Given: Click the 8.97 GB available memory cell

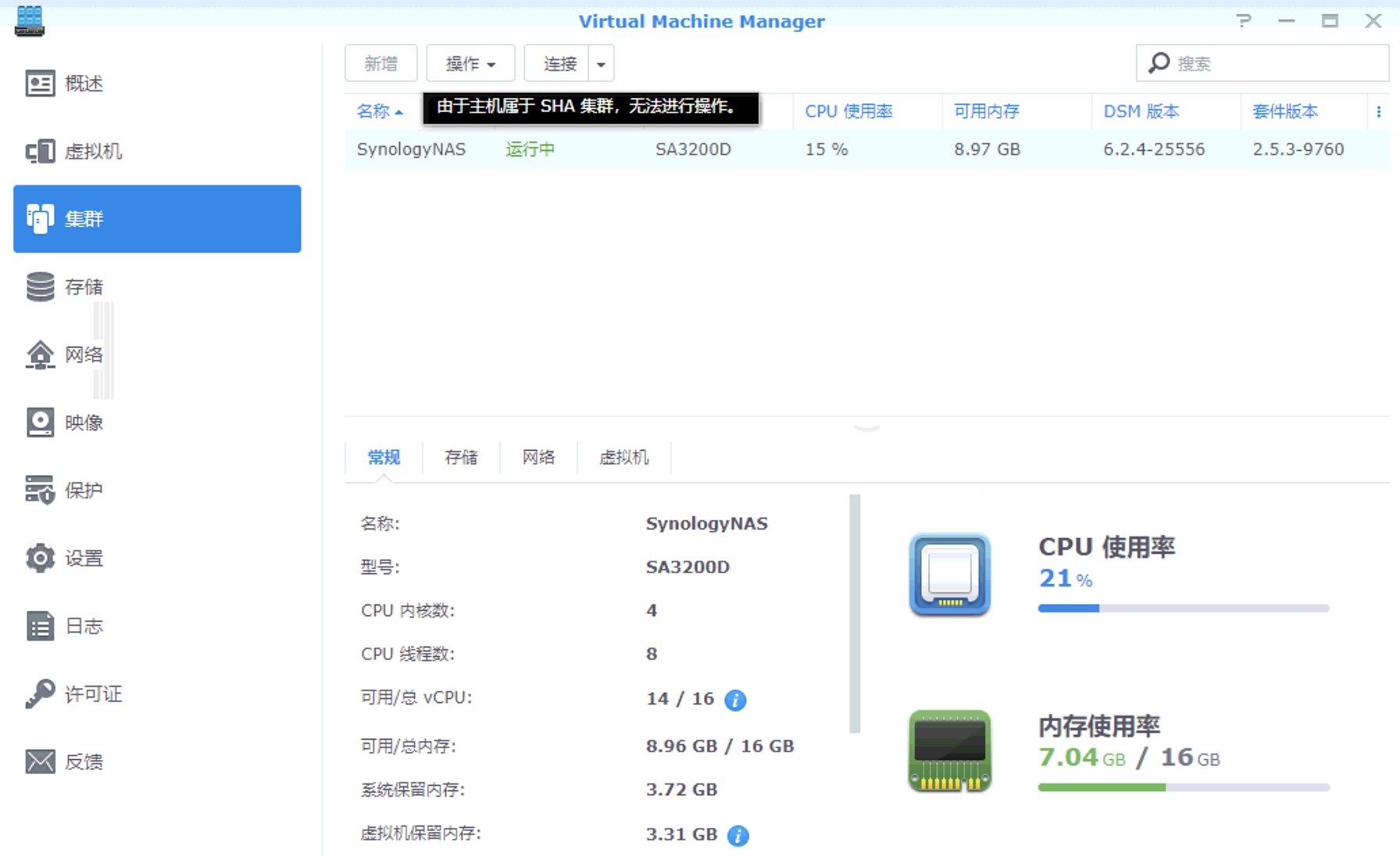Looking at the screenshot, I should click(x=987, y=149).
